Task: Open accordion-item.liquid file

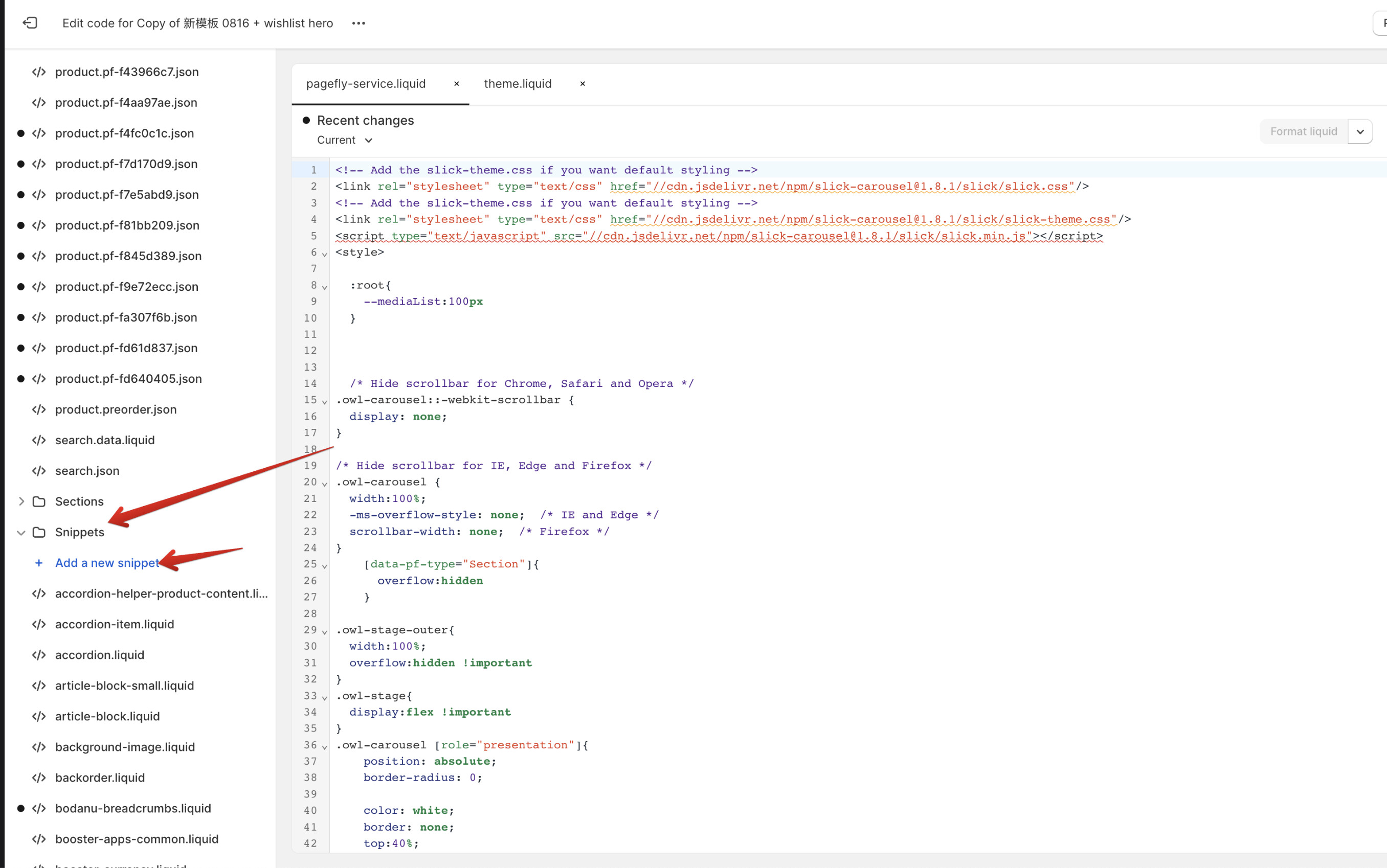Action: tap(114, 624)
